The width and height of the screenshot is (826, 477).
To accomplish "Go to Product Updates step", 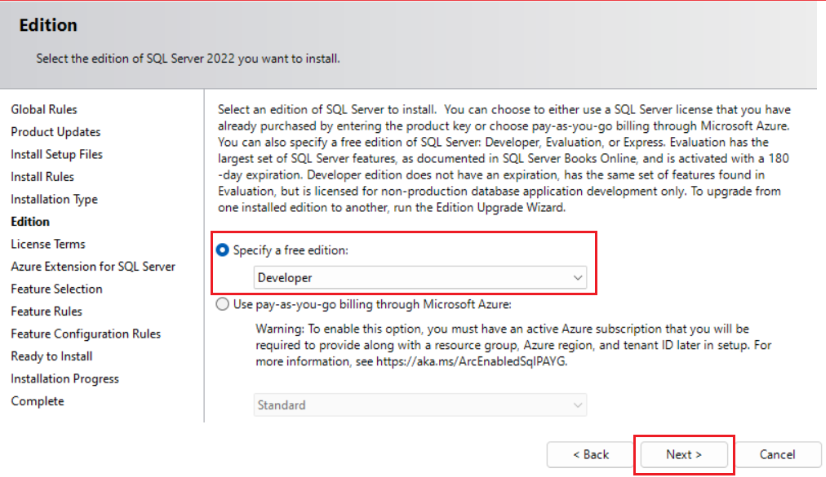I will coord(55,132).
